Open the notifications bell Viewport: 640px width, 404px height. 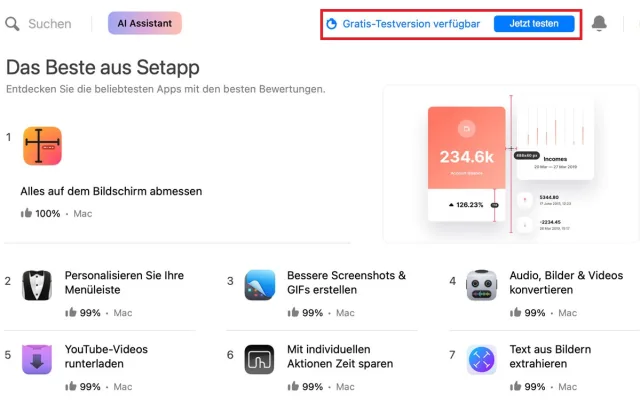[x=599, y=23]
